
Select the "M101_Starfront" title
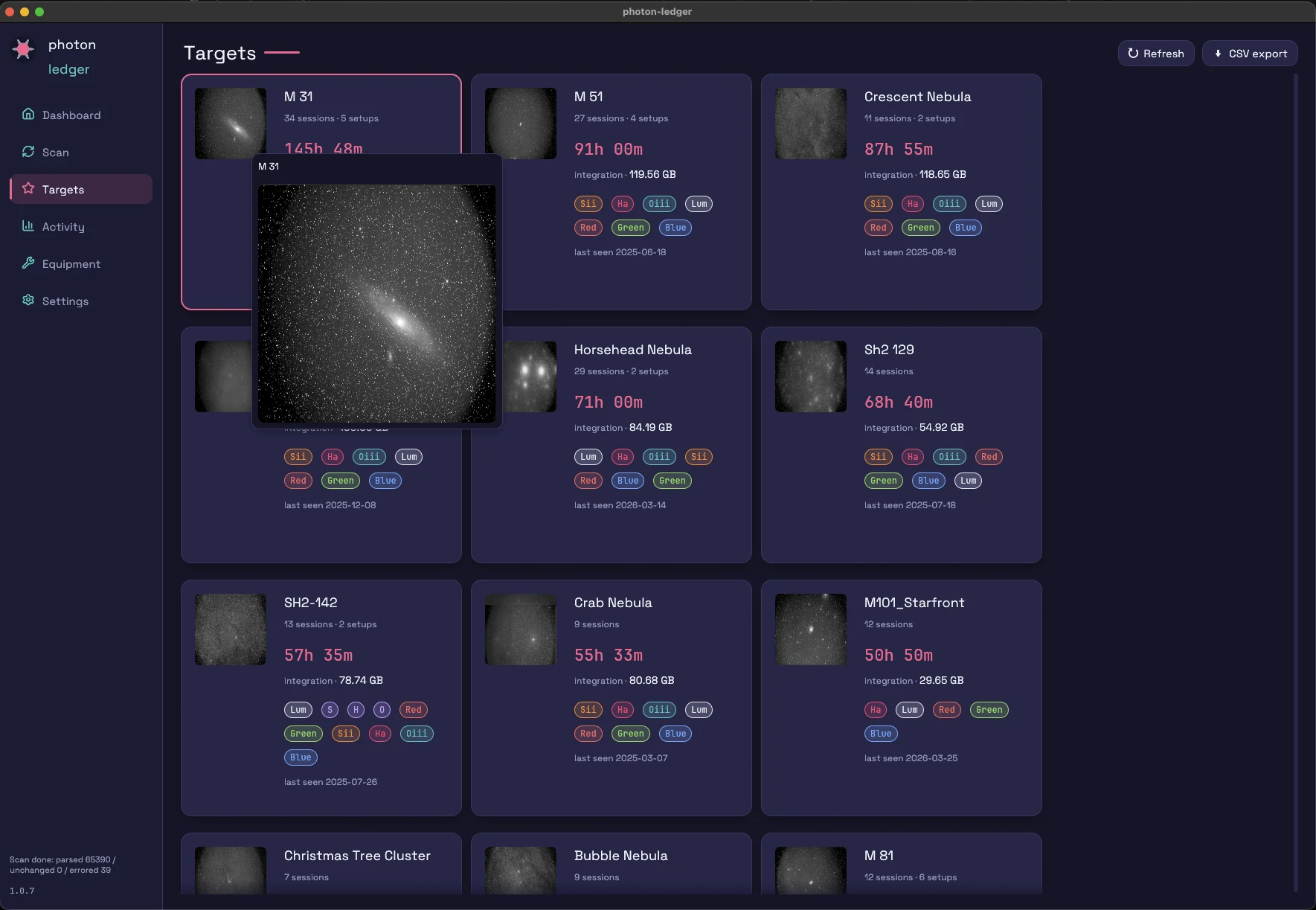(x=914, y=603)
